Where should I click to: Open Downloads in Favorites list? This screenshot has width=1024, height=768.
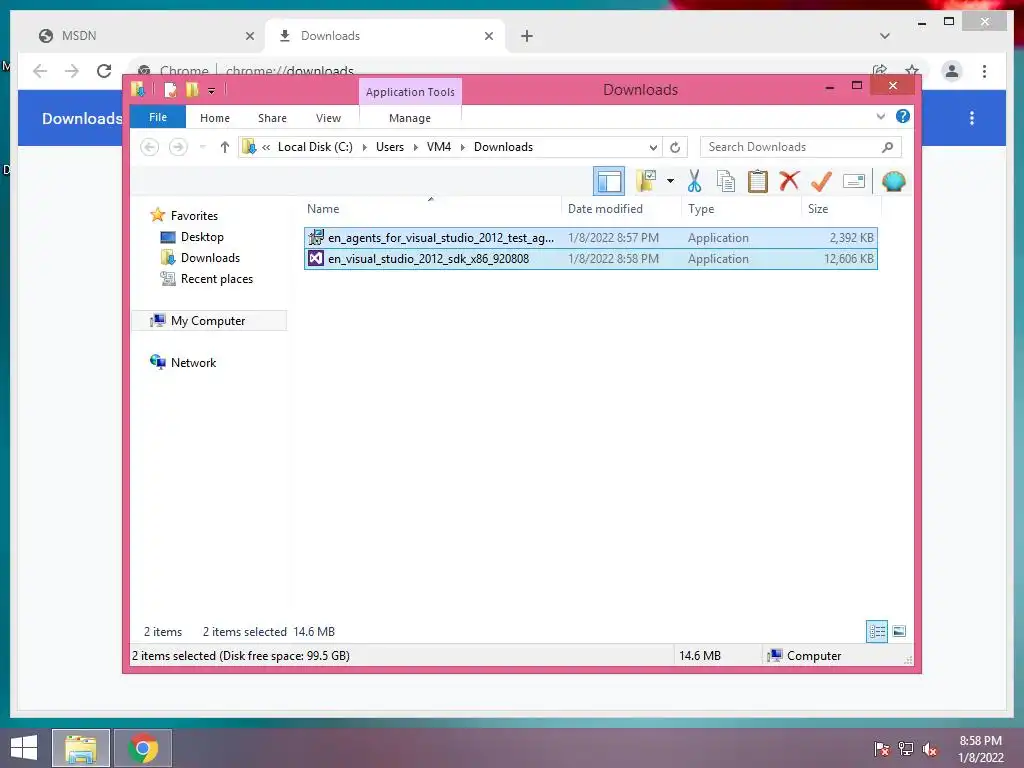click(x=210, y=258)
